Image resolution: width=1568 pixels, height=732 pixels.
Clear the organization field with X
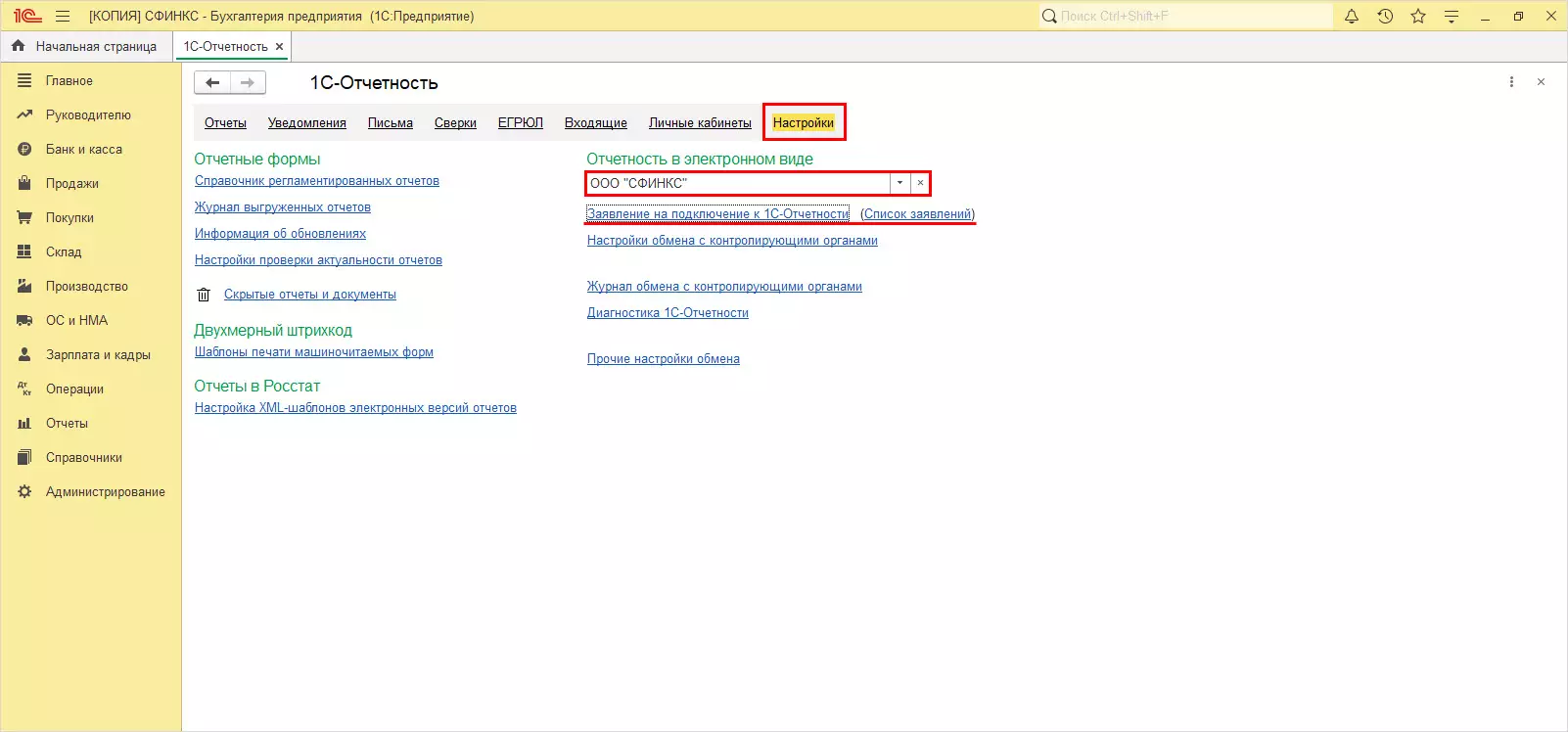click(x=920, y=183)
